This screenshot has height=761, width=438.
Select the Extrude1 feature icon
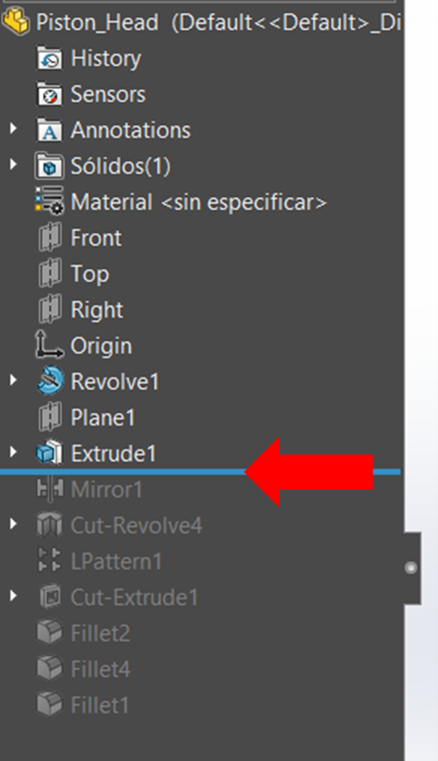[x=49, y=453]
